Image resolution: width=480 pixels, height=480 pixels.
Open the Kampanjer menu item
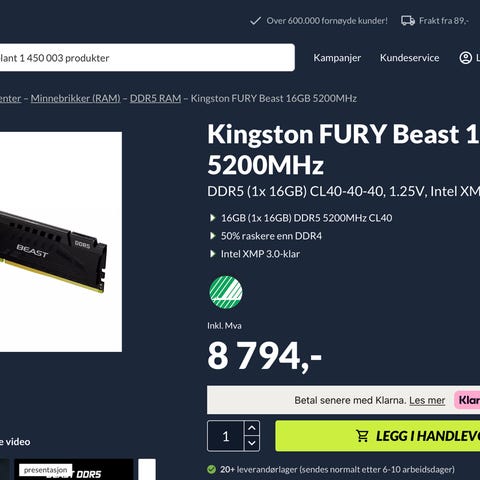pyautogui.click(x=337, y=58)
